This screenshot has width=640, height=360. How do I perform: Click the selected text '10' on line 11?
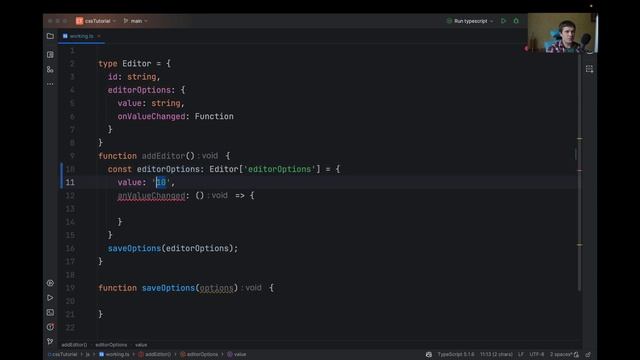[x=161, y=182]
